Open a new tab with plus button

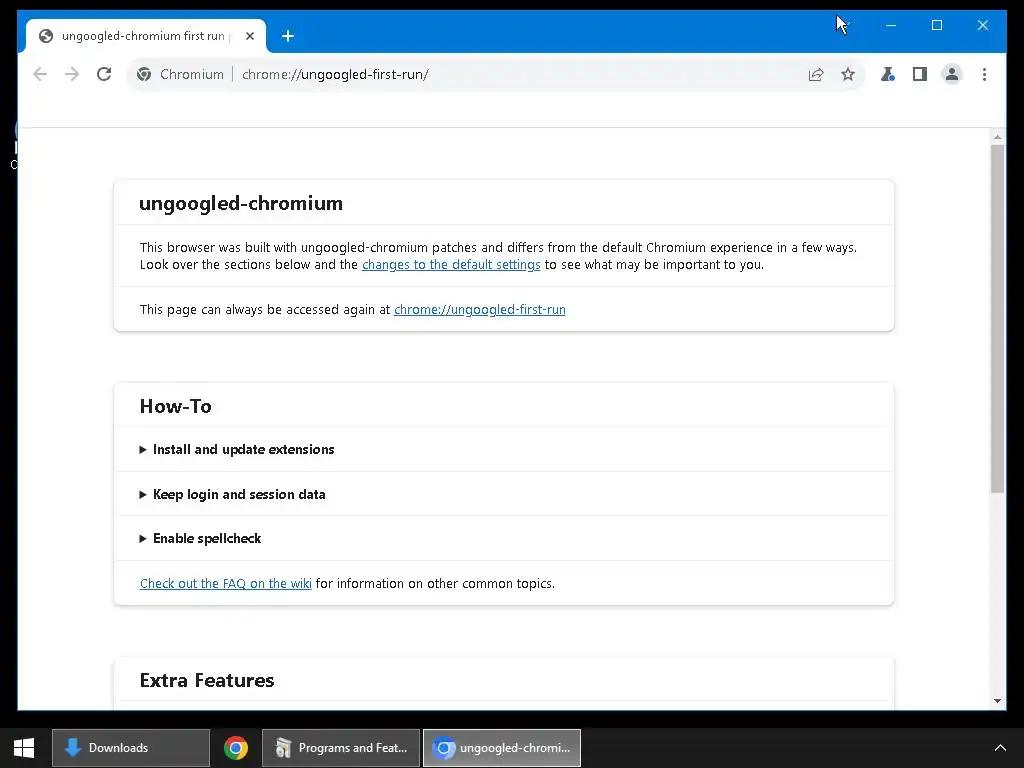tap(288, 36)
